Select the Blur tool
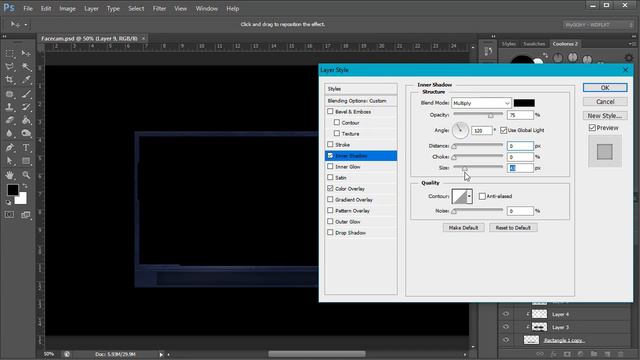Image resolution: width=640 pixels, height=360 pixels. (10, 133)
